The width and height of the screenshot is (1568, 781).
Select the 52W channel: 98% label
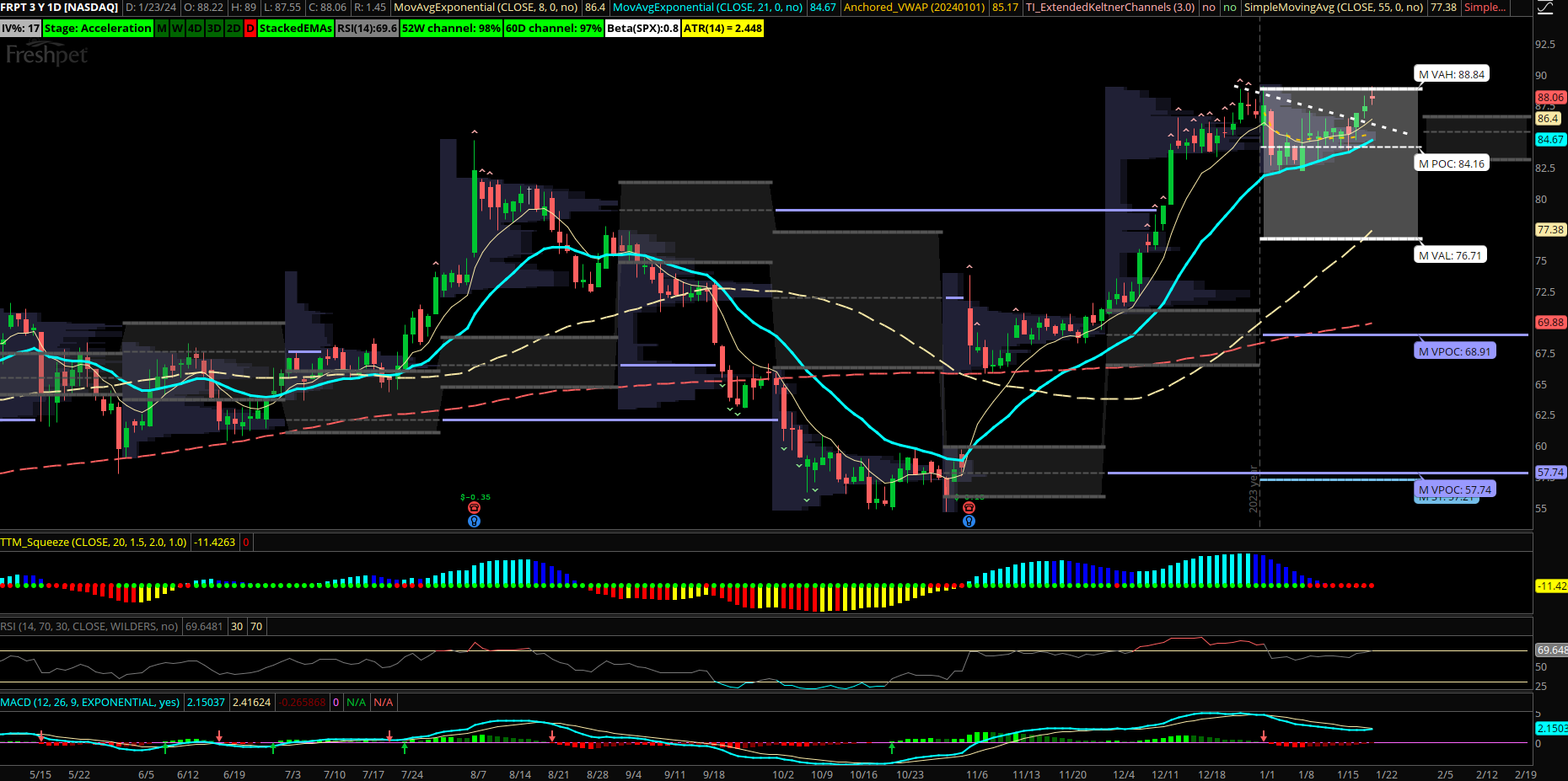pyautogui.click(x=451, y=28)
